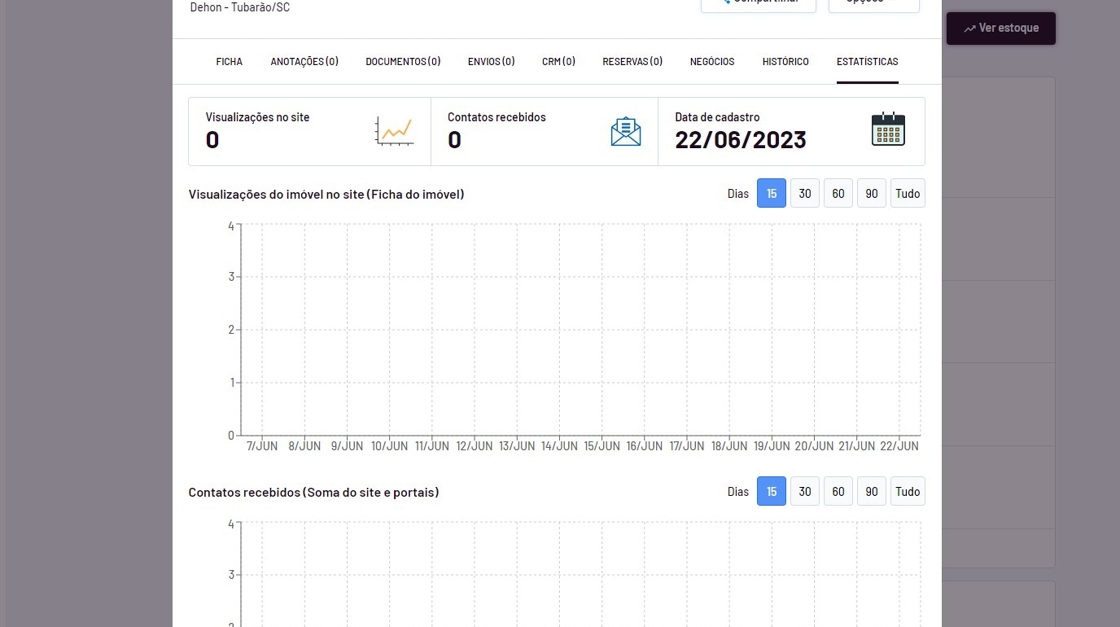Click the calendar icon next to Data de cadastro

click(887, 130)
